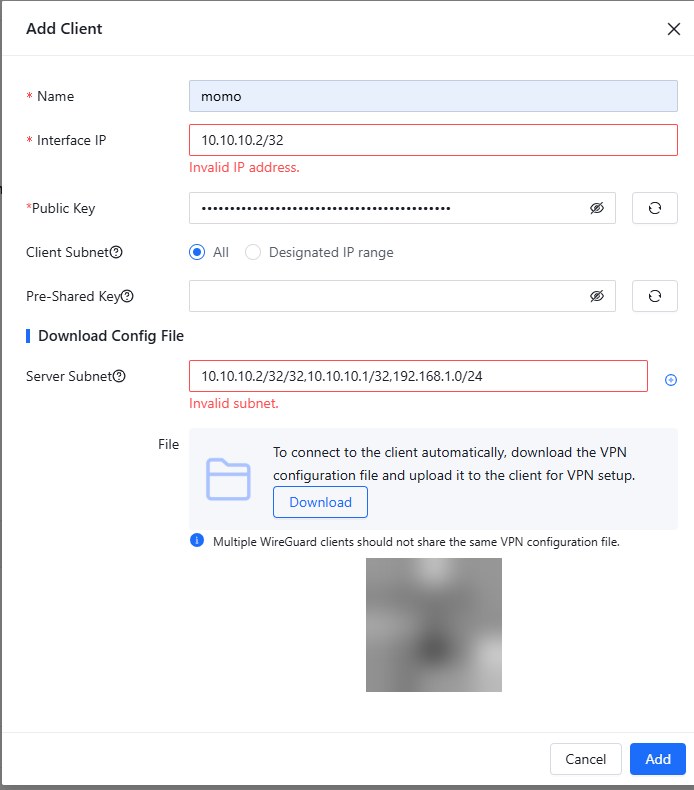
Task: Close the Add Client dialog
Action: pos(673,29)
